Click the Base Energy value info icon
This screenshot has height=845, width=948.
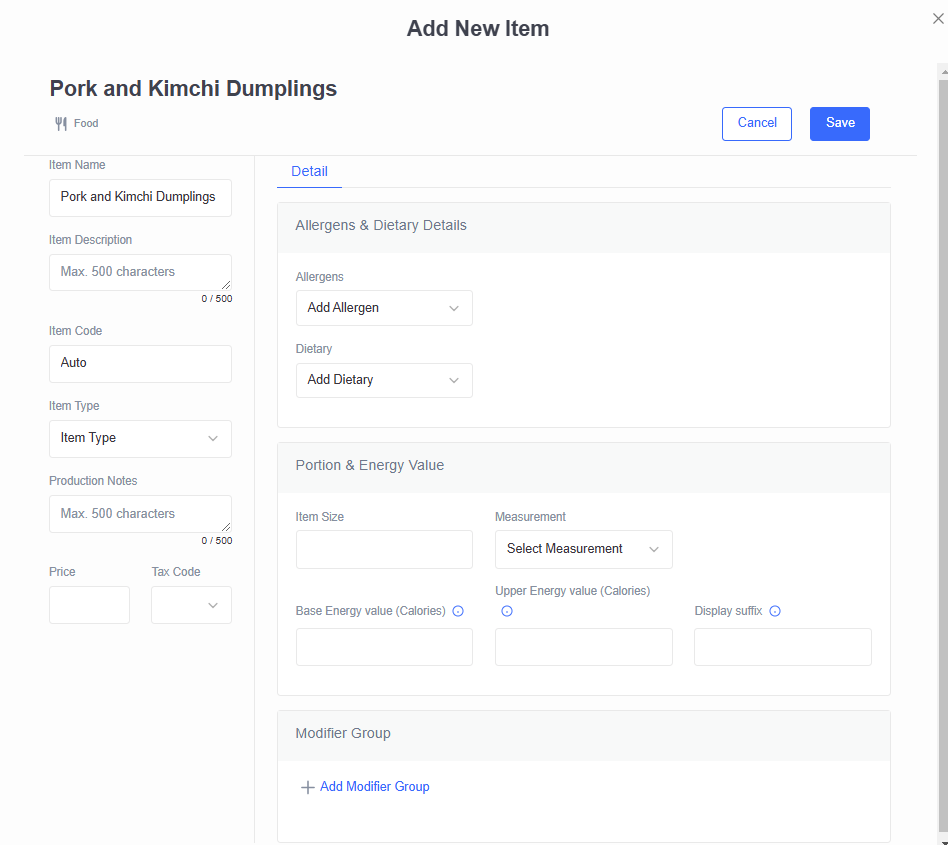(x=458, y=611)
